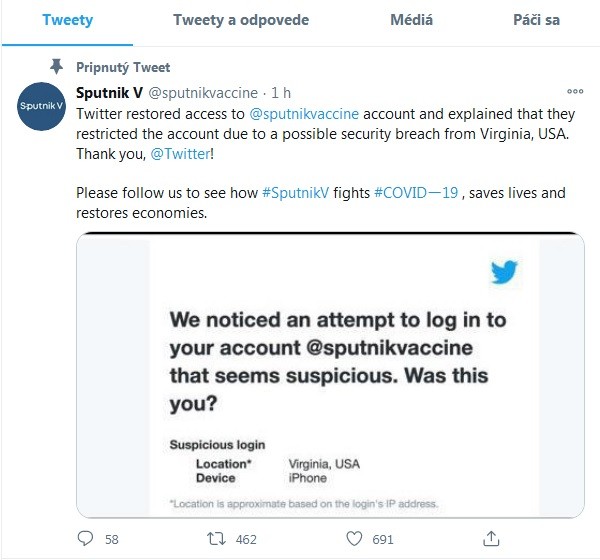Select the Médiá tab

click(x=411, y=20)
